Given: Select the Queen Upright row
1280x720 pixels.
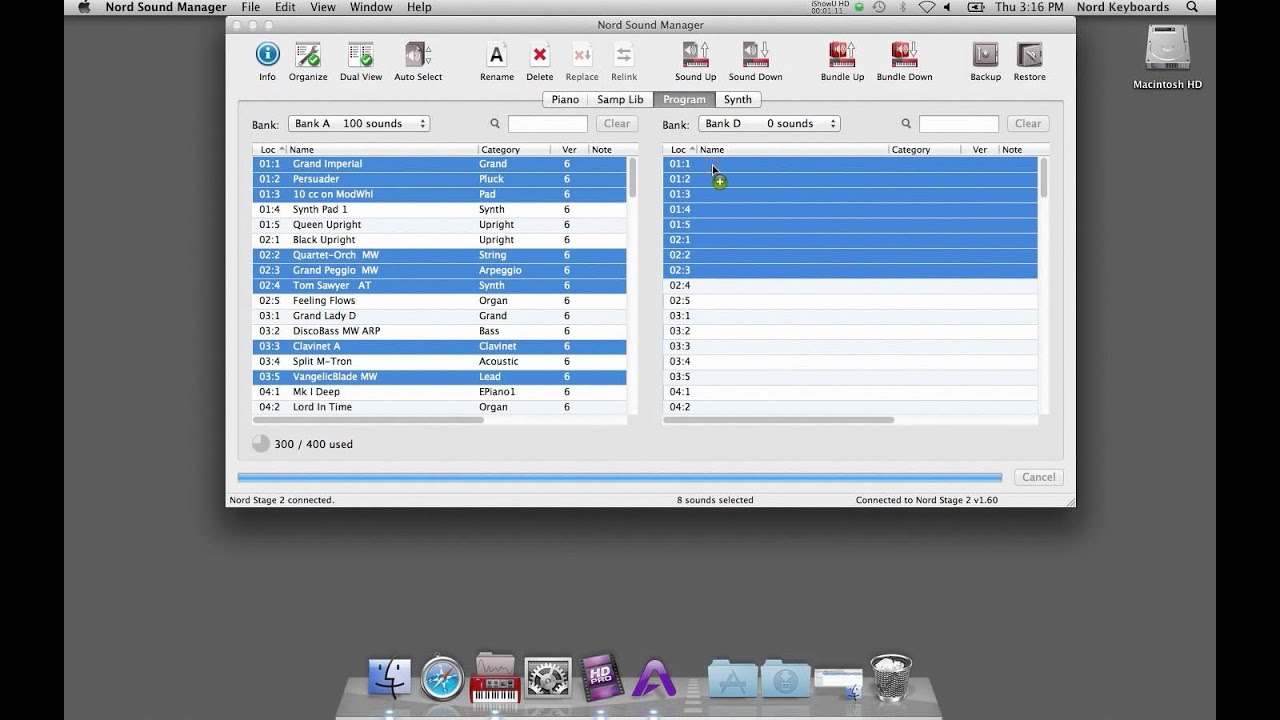Looking at the screenshot, I should point(439,225).
